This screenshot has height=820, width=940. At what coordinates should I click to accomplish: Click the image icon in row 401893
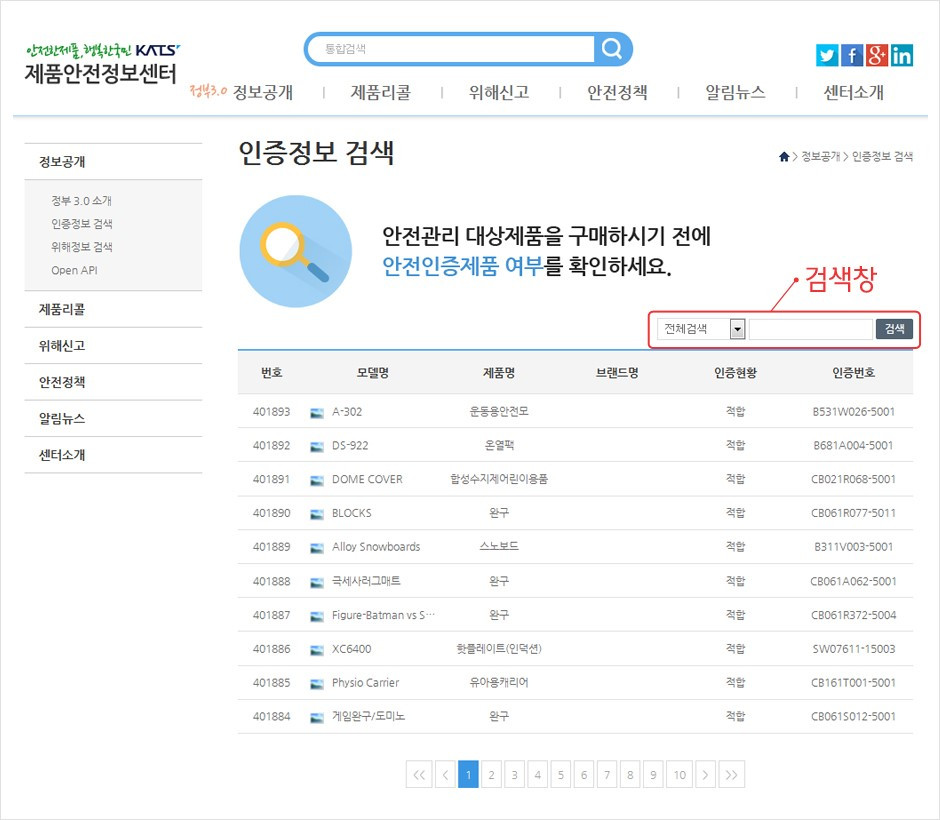click(317, 412)
